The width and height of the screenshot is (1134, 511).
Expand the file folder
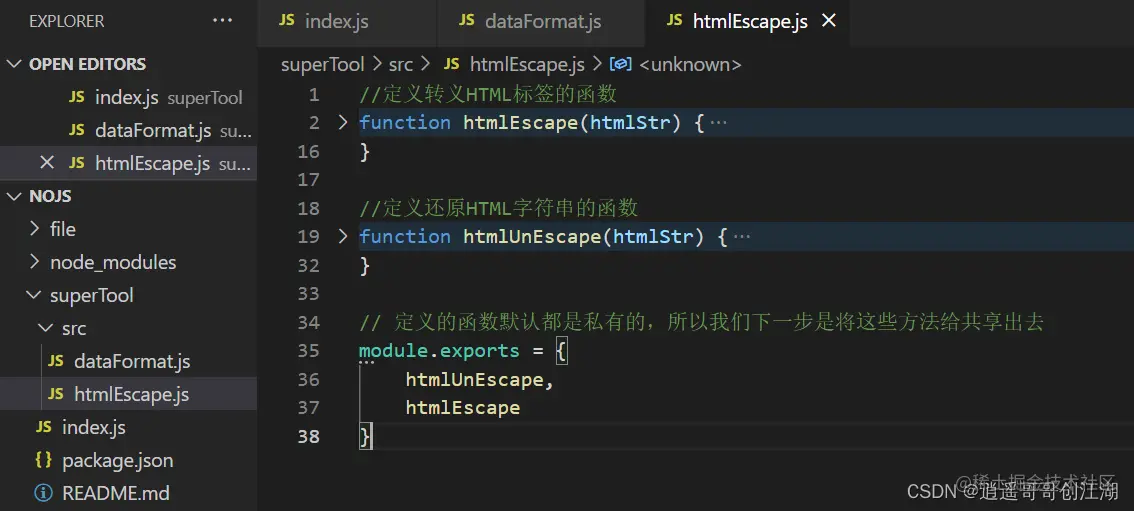(128, 229)
